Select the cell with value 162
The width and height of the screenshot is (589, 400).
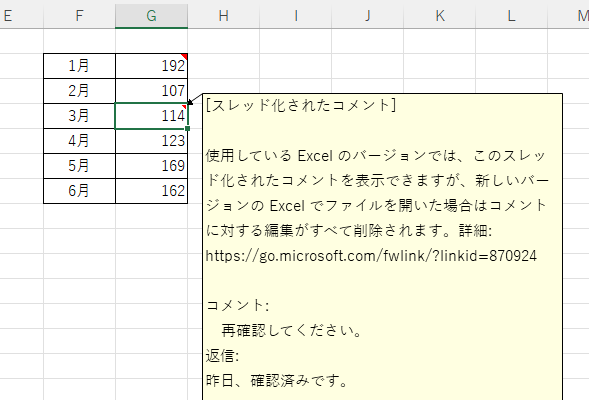151,191
